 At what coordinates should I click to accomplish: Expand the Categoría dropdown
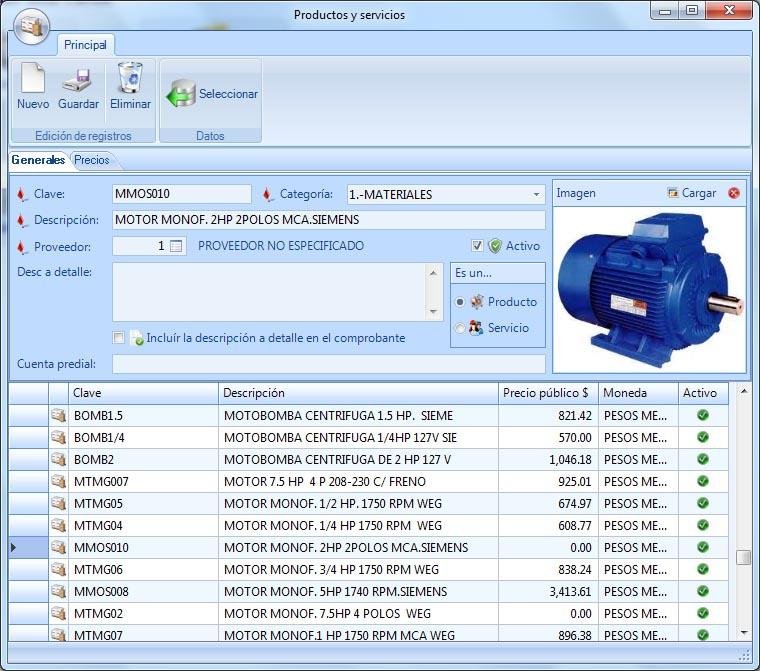pos(536,195)
